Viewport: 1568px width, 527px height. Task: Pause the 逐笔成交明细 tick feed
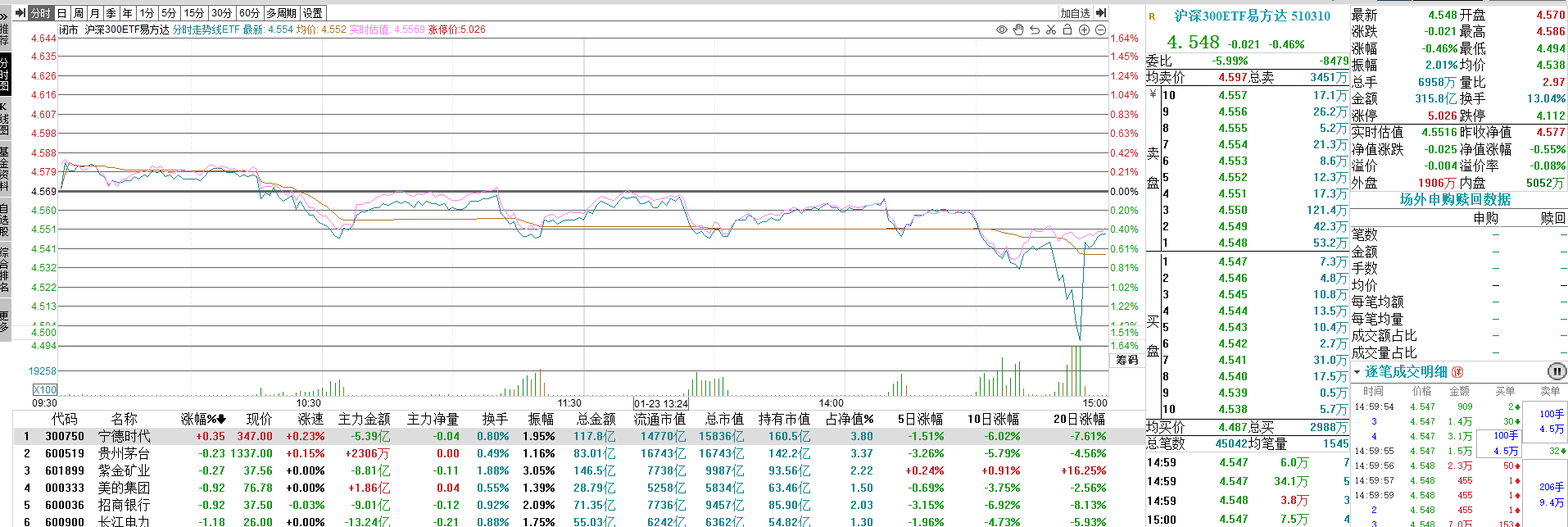point(1556,371)
